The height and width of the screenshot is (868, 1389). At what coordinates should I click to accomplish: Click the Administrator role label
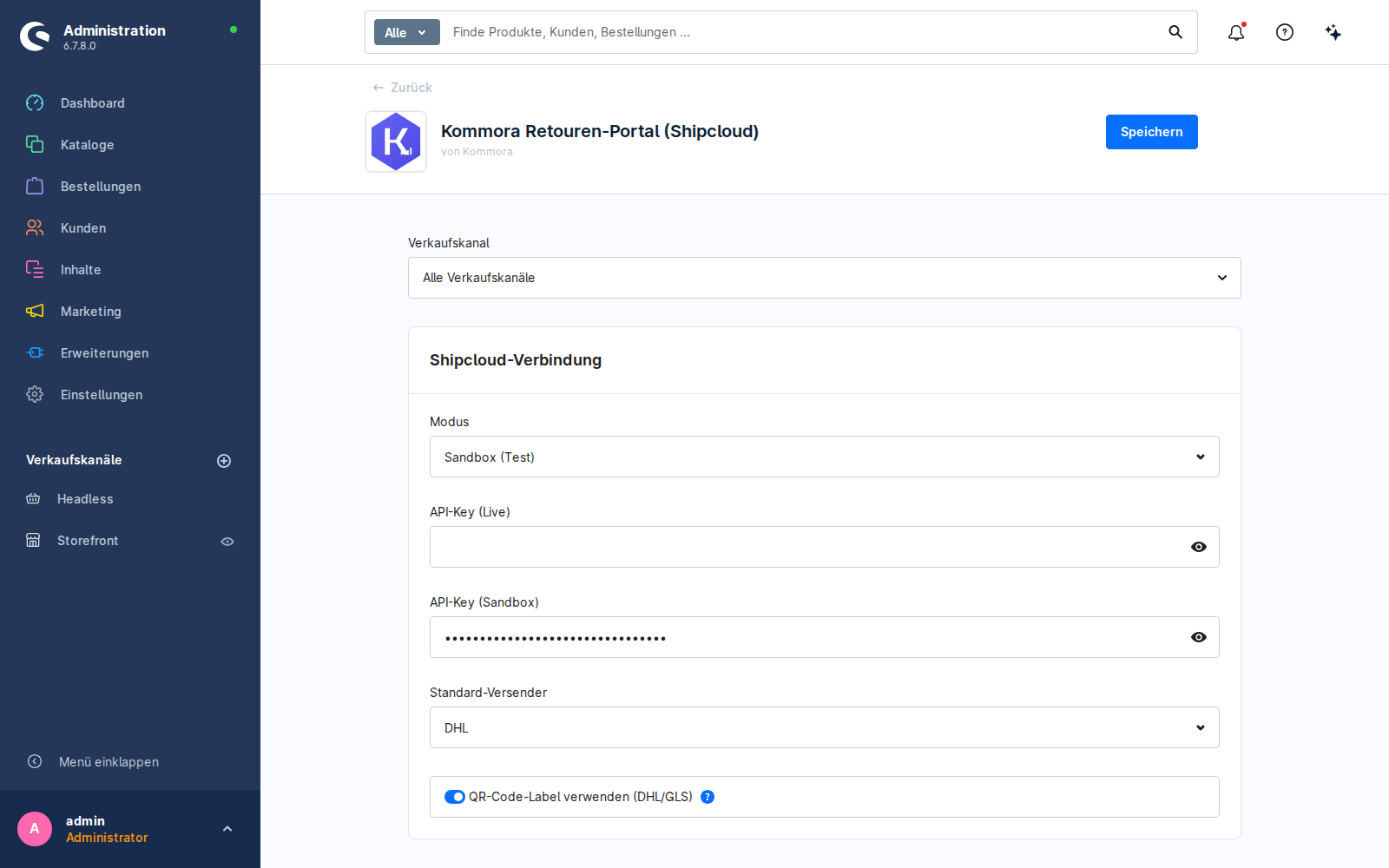pos(107,838)
